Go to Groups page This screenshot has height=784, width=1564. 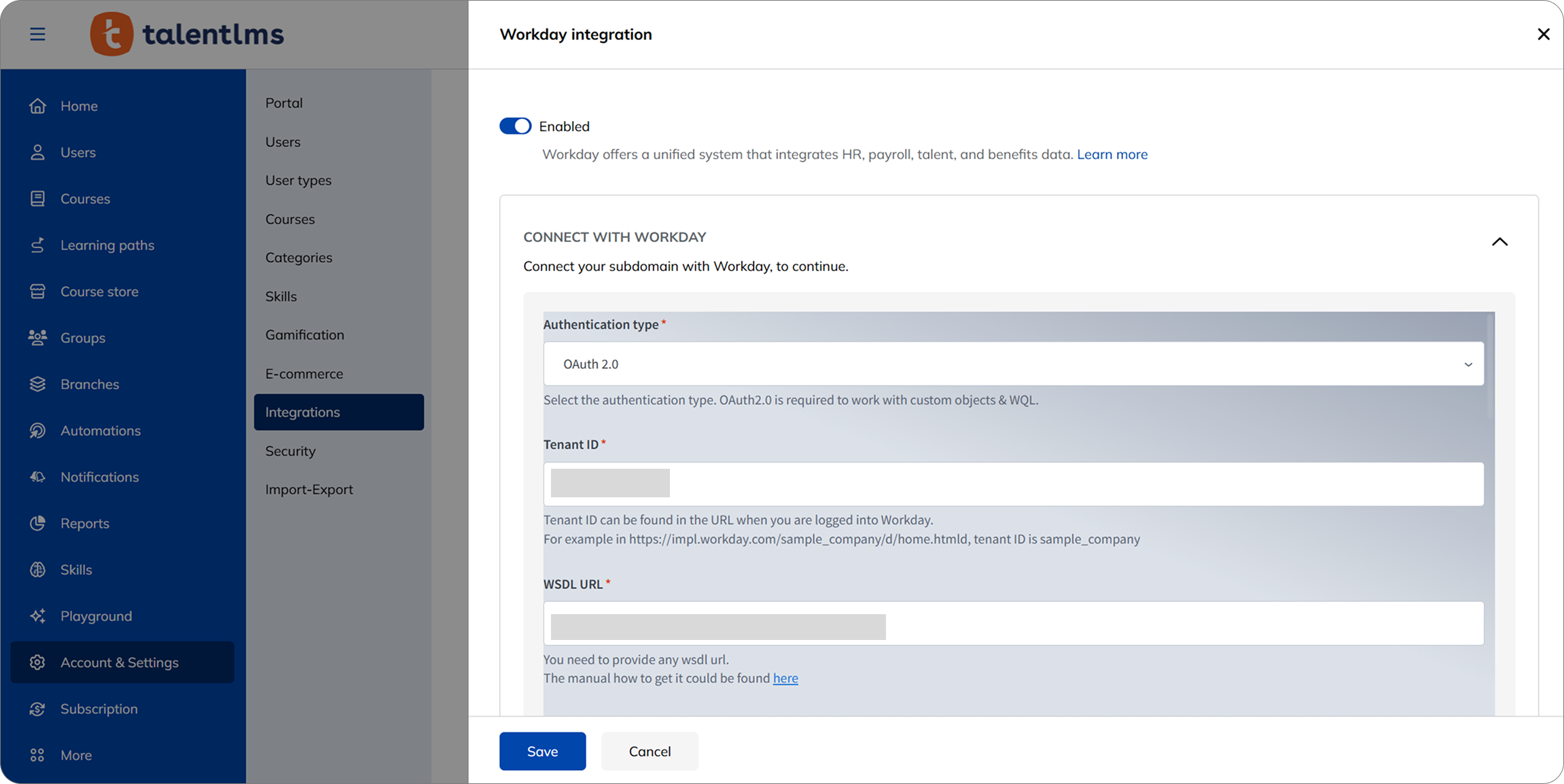(83, 338)
